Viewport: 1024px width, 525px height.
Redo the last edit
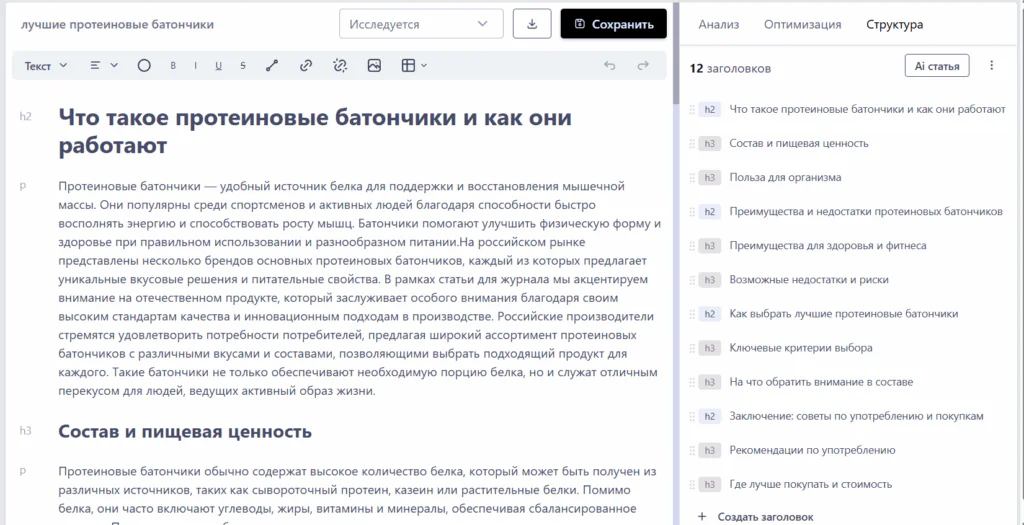(x=643, y=65)
